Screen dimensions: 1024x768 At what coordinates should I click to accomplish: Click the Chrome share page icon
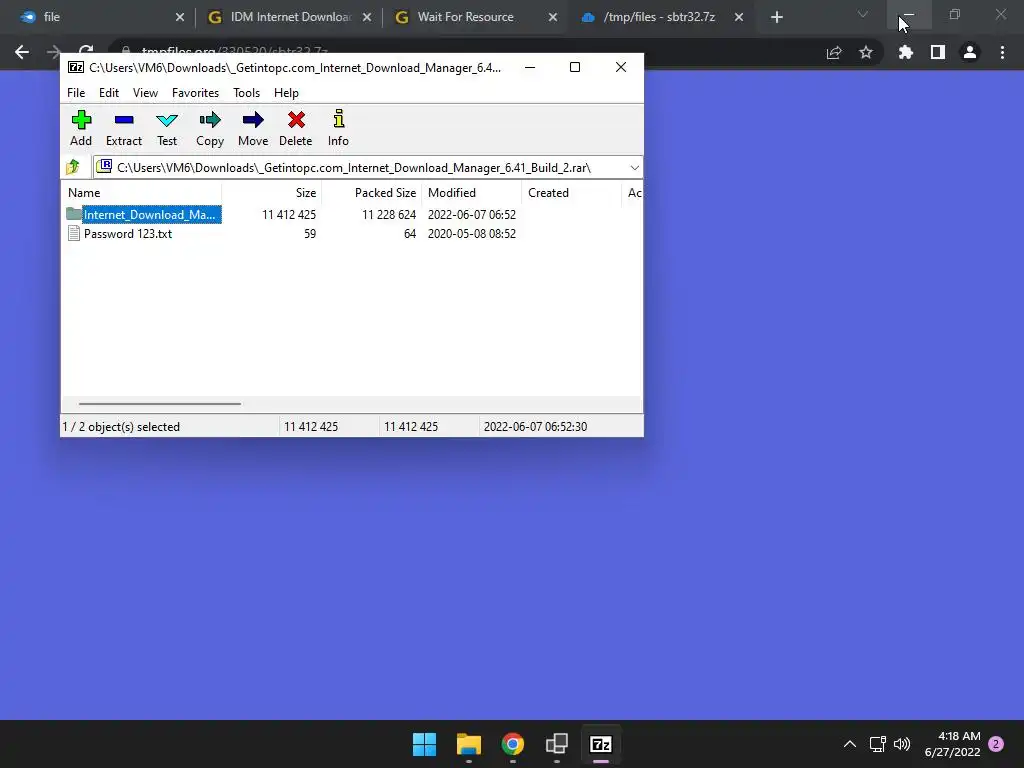point(834,52)
